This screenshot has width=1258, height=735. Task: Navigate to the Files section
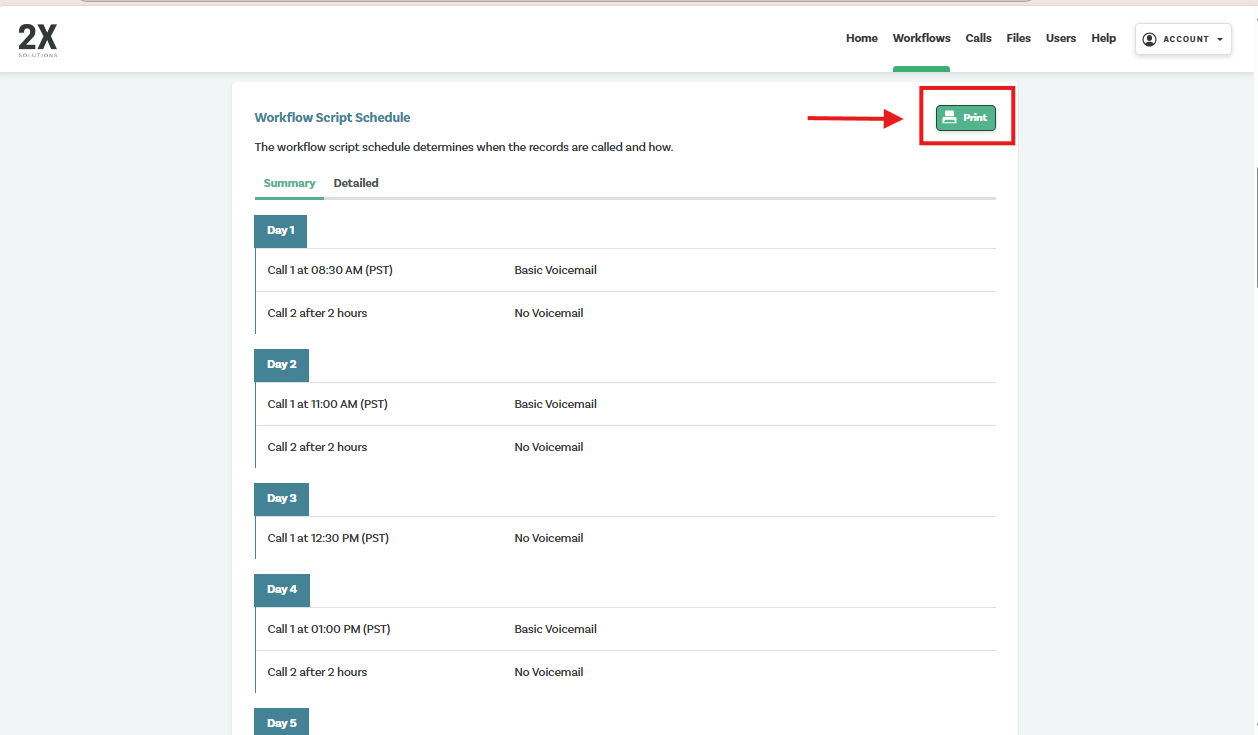pyautogui.click(x=1019, y=38)
